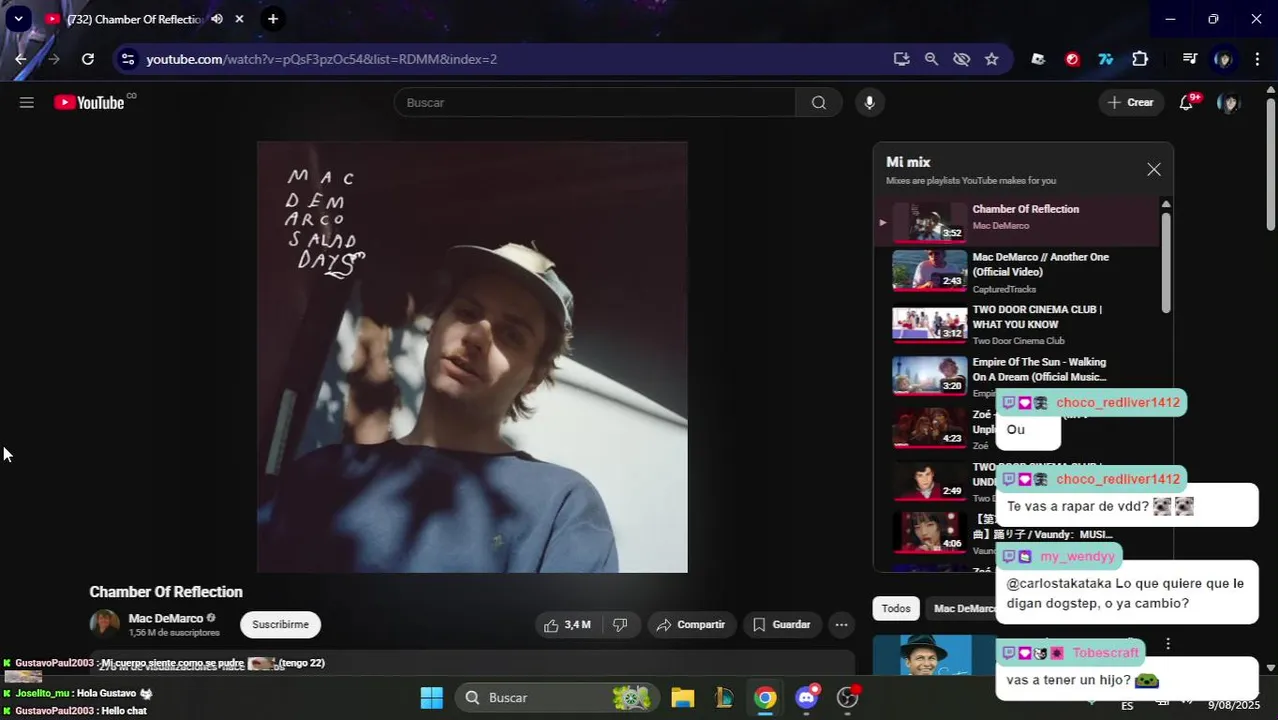Image resolution: width=1278 pixels, height=720 pixels.
Task: Open YouTube notifications bell
Action: point(1186,102)
